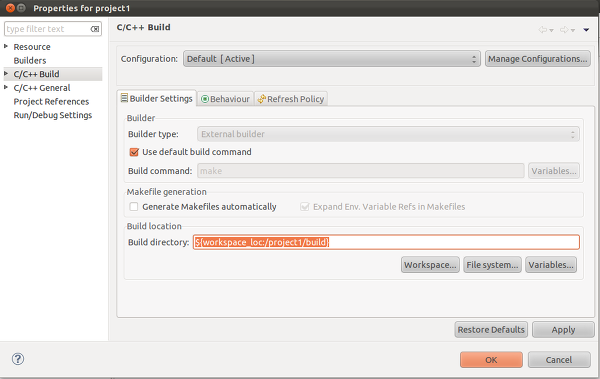600x379 pixels.
Task: Click the help question mark icon
Action: (18, 359)
